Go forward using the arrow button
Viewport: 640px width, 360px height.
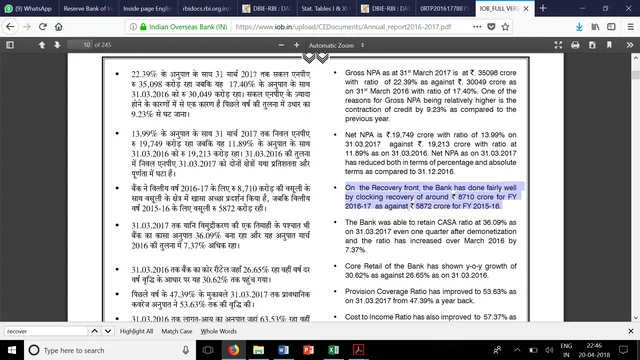coord(27,27)
